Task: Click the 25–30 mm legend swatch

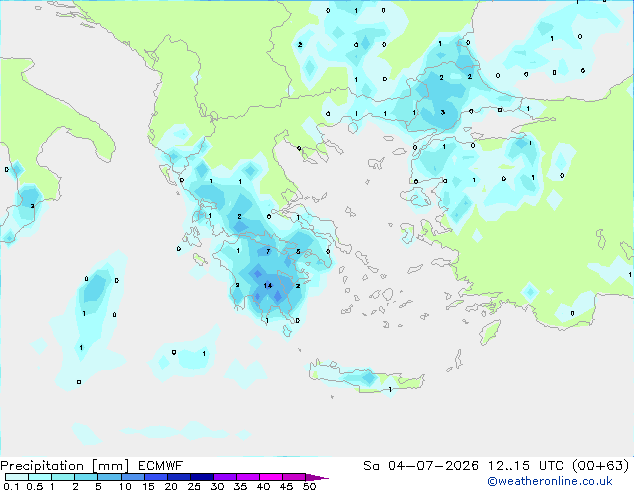Action: point(202,477)
